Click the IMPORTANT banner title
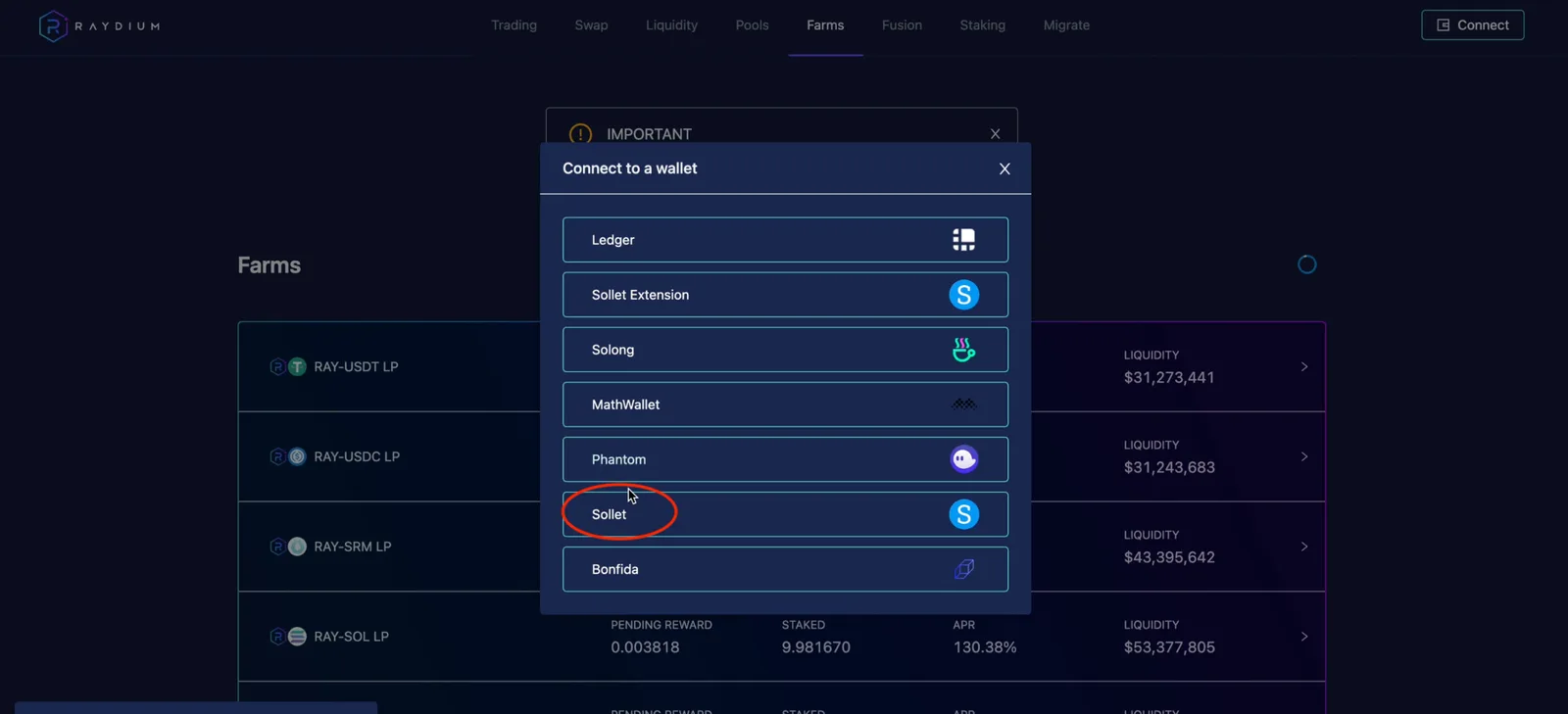This screenshot has height=714, width=1568. click(x=649, y=134)
